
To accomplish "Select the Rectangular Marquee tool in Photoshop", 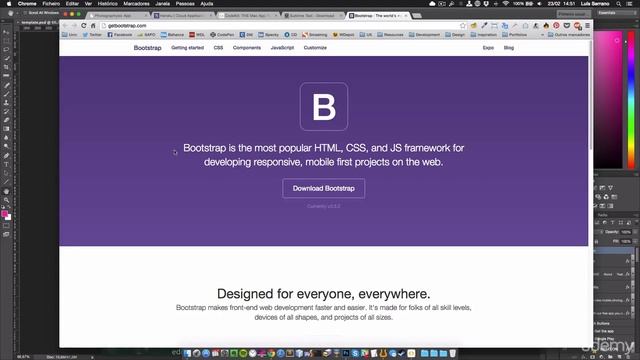I will coord(6,41).
